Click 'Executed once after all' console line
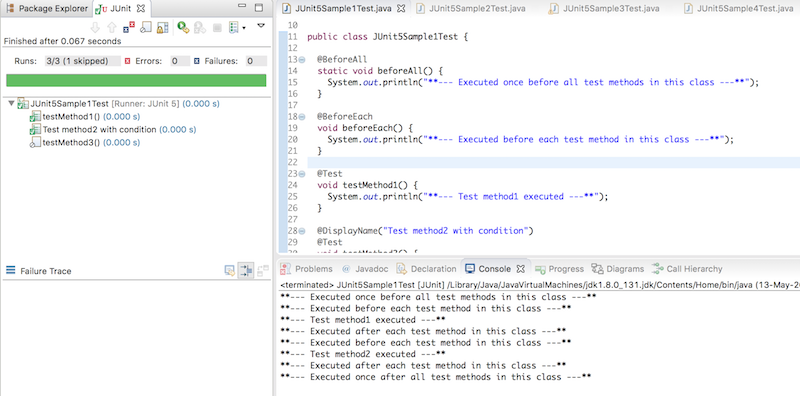Image resolution: width=800 pixels, height=396 pixels. pos(436,377)
